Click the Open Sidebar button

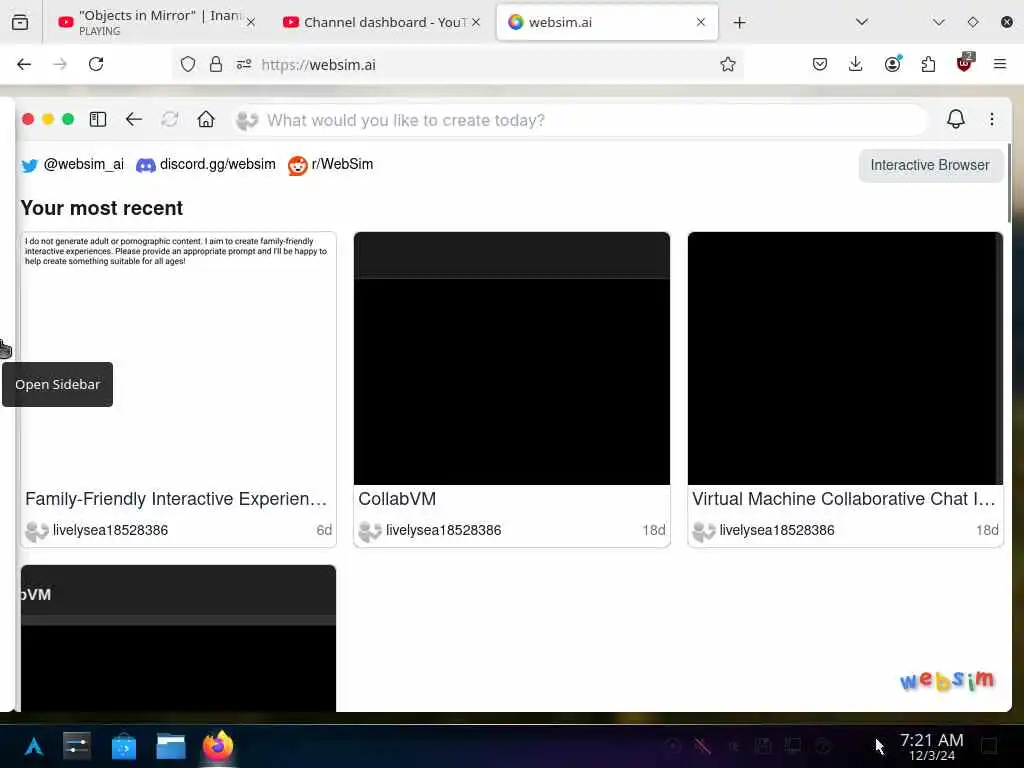57,384
